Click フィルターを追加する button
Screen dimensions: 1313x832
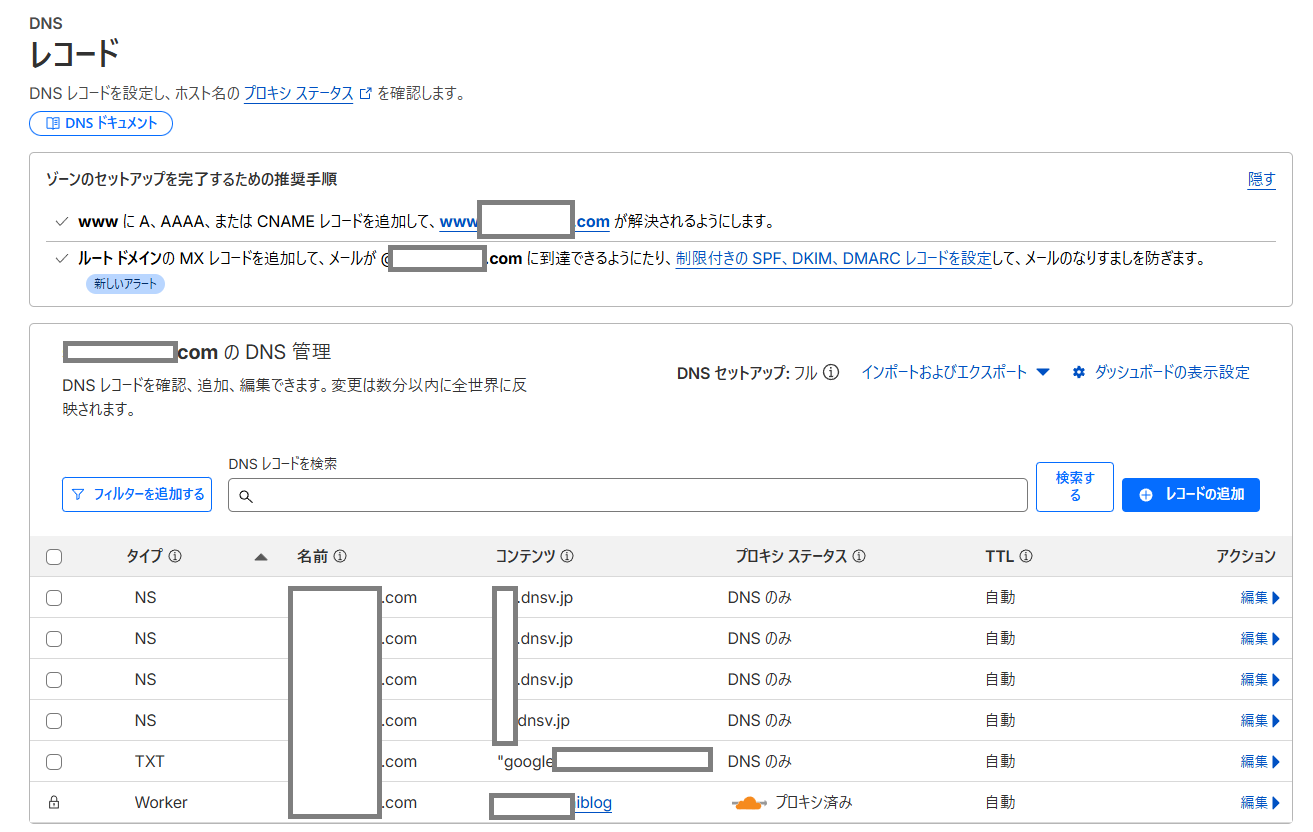137,494
